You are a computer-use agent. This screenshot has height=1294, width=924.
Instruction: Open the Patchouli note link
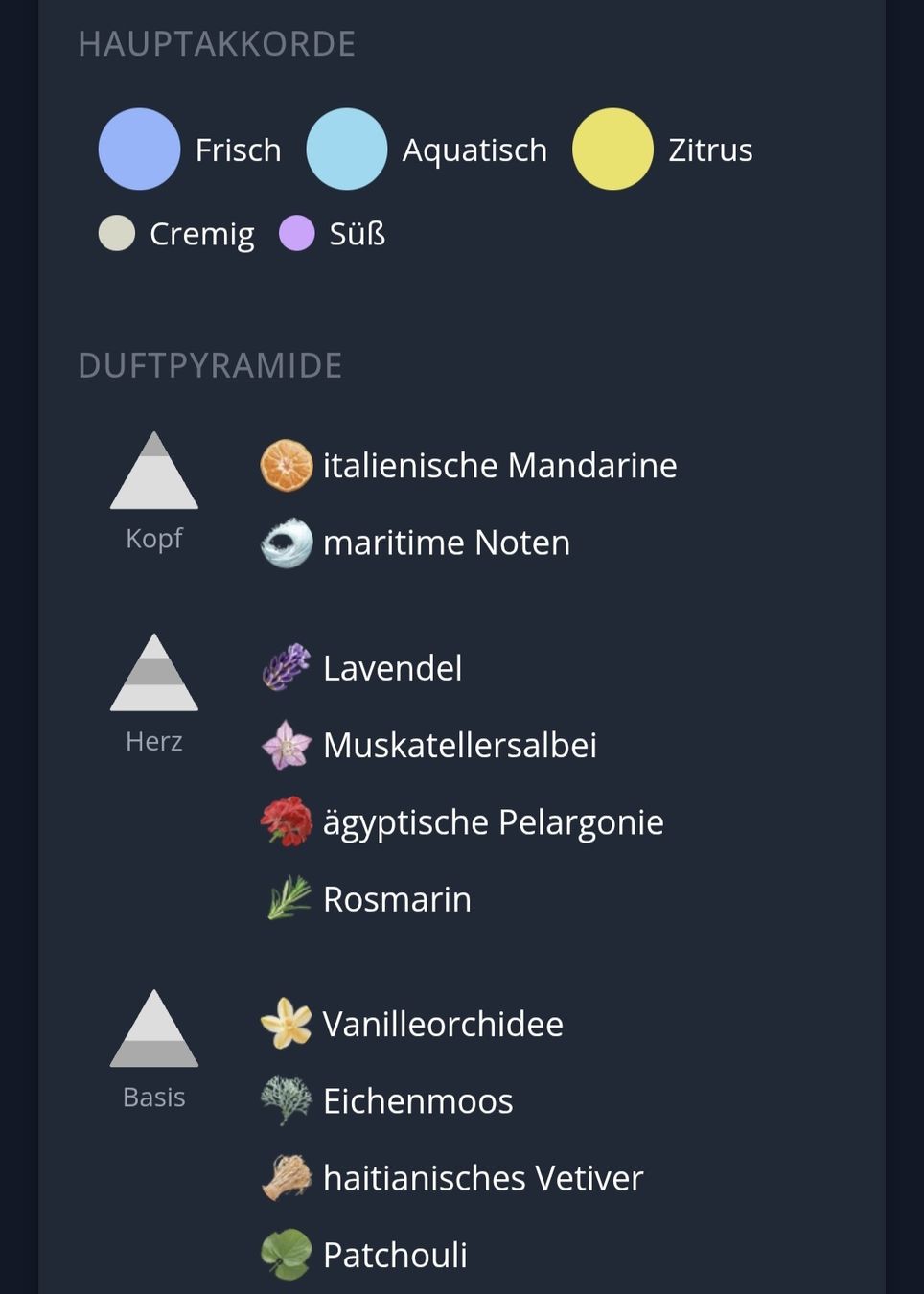click(x=395, y=1255)
